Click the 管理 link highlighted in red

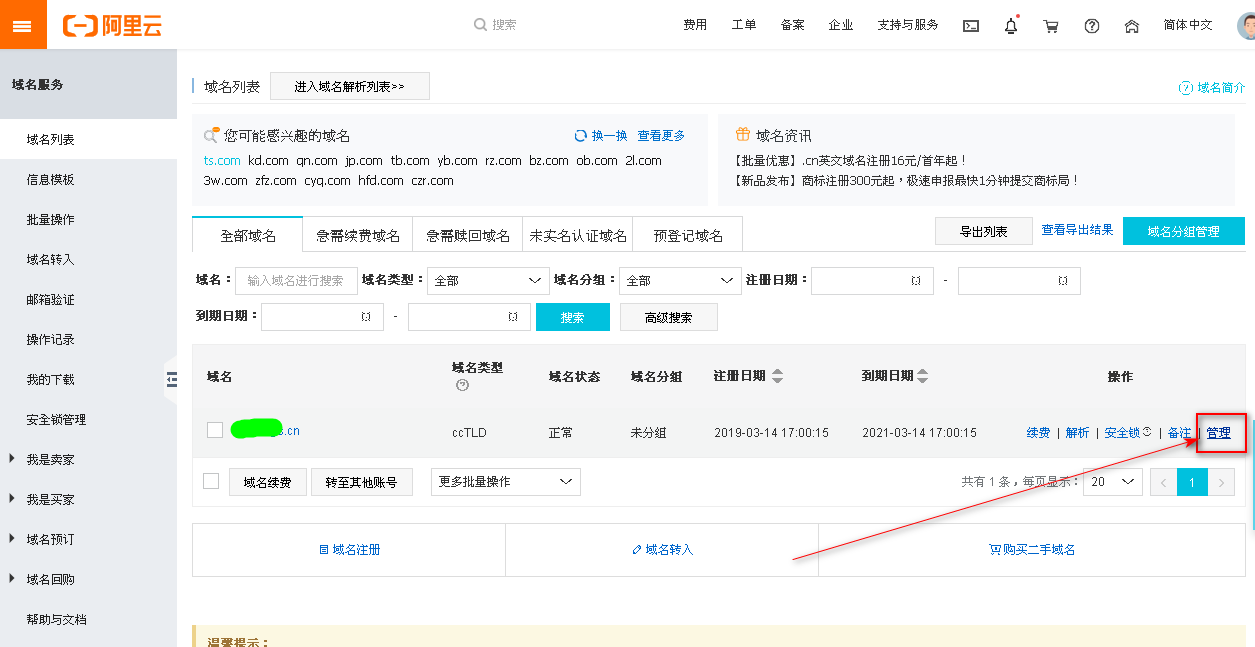pos(1220,431)
